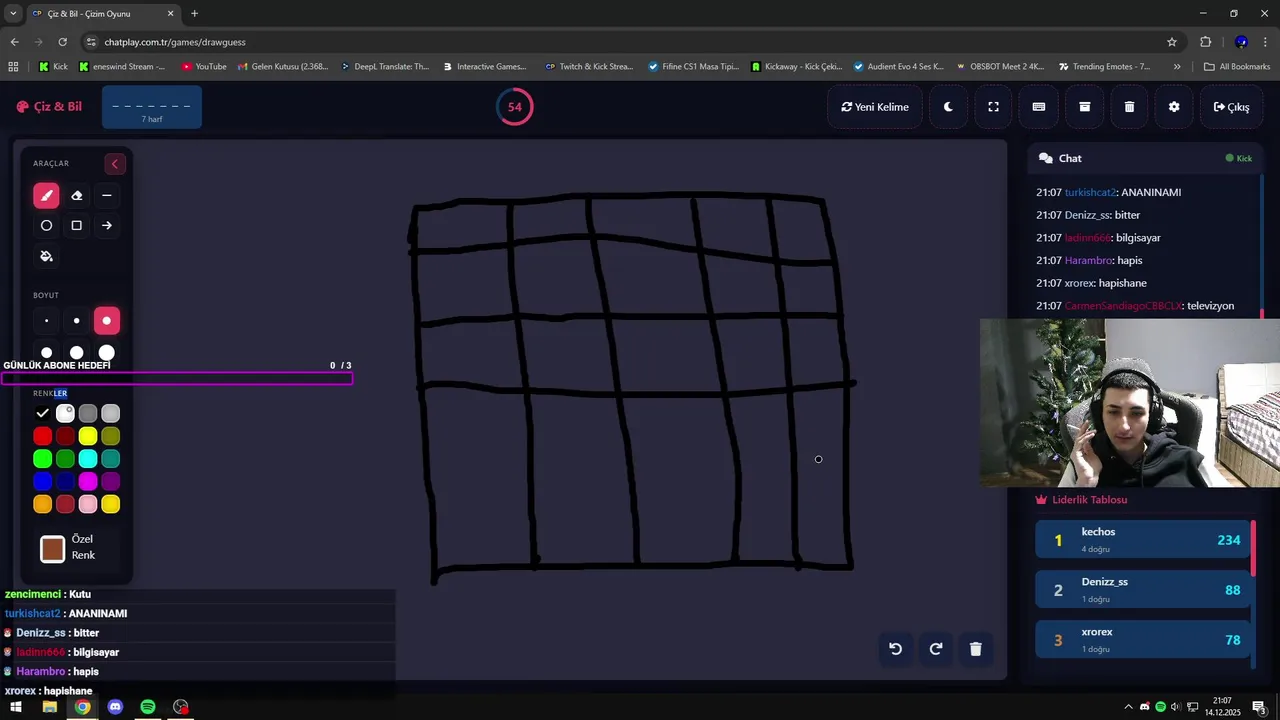1280x720 pixels.
Task: Open the keyboard icon in top toolbar
Action: tap(1039, 107)
